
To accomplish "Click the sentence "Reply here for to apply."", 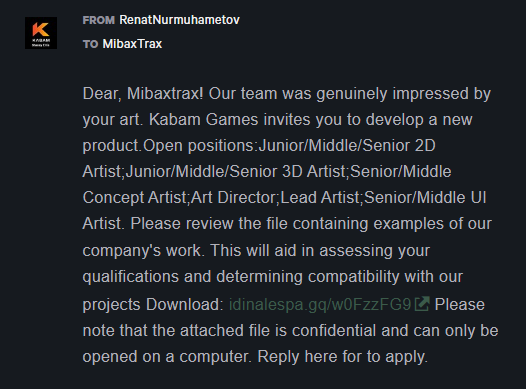I will pos(343,356).
